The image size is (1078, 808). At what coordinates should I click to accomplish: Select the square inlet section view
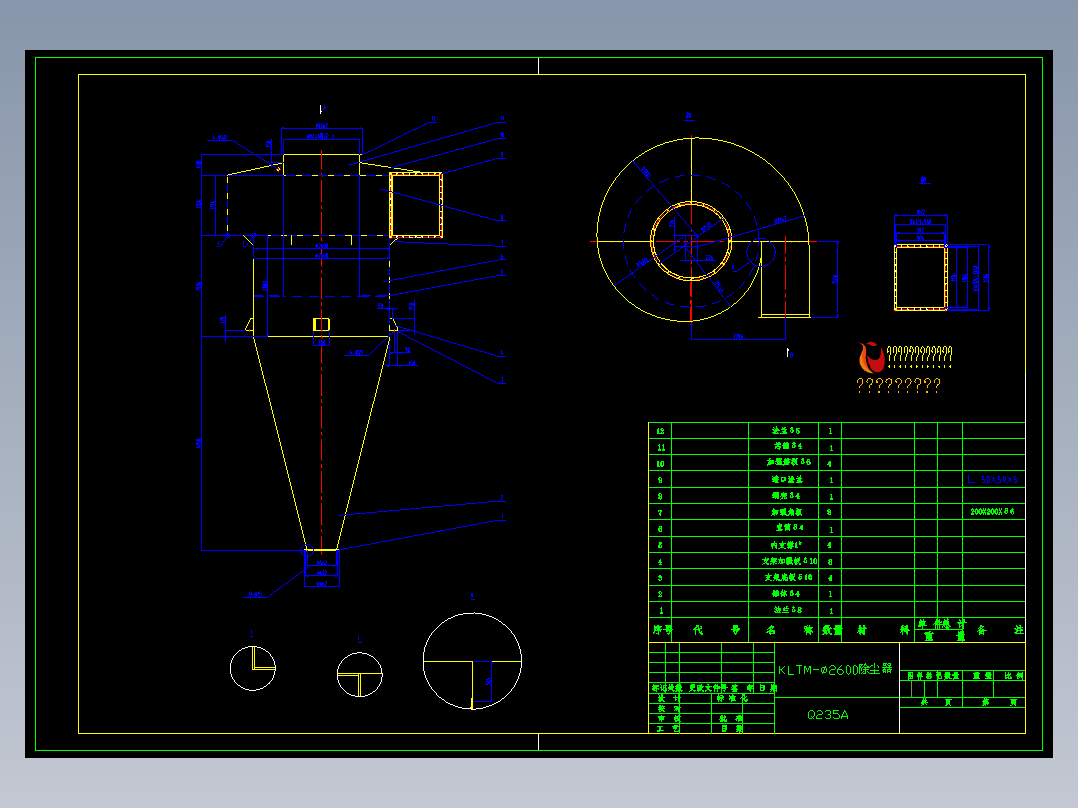pos(921,277)
